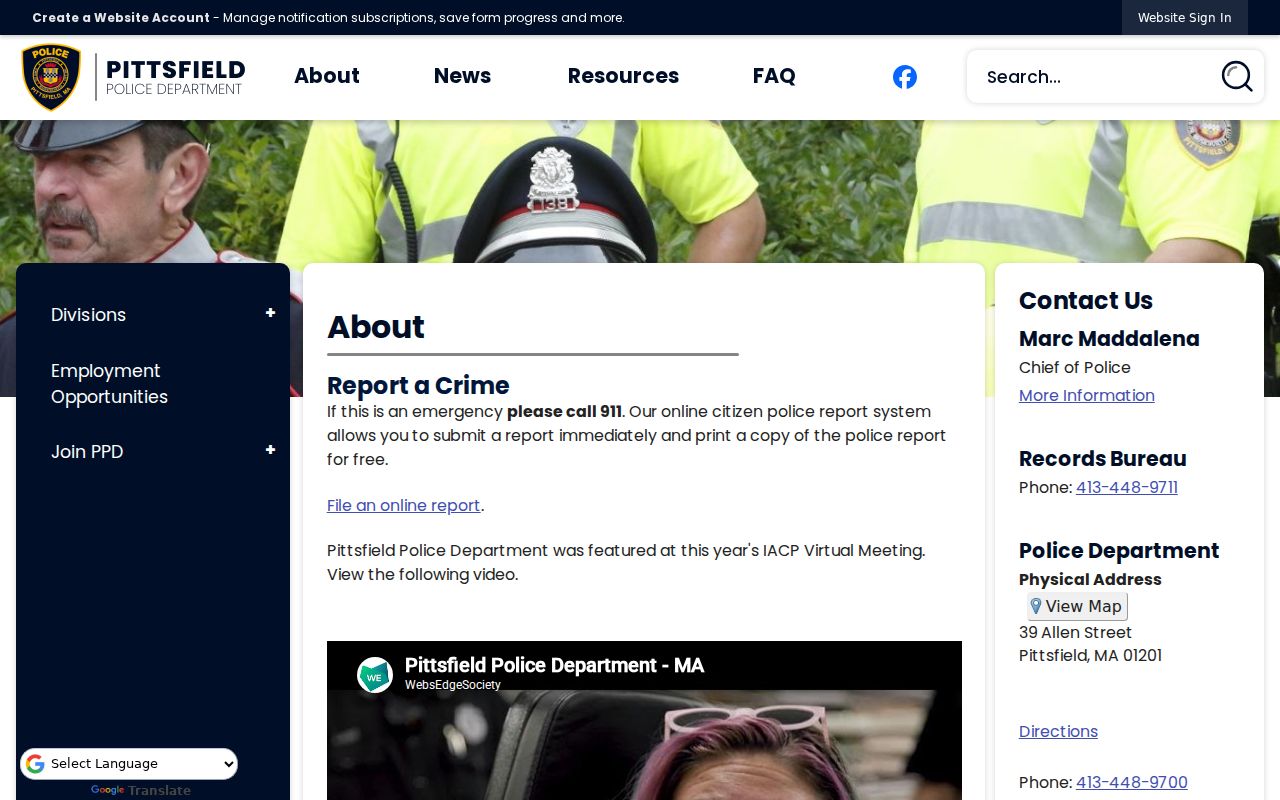Open the Directions link
Screen dimensions: 1280x800
pyautogui.click(x=1058, y=732)
